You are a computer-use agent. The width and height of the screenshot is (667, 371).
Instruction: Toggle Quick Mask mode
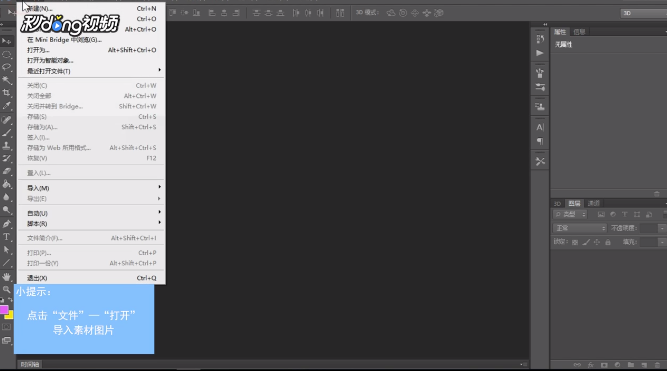pos(6,327)
